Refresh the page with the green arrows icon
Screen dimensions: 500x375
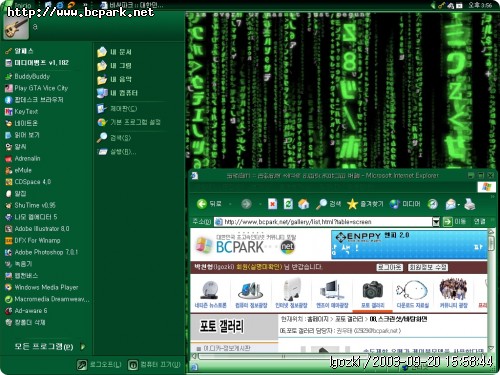click(288, 204)
